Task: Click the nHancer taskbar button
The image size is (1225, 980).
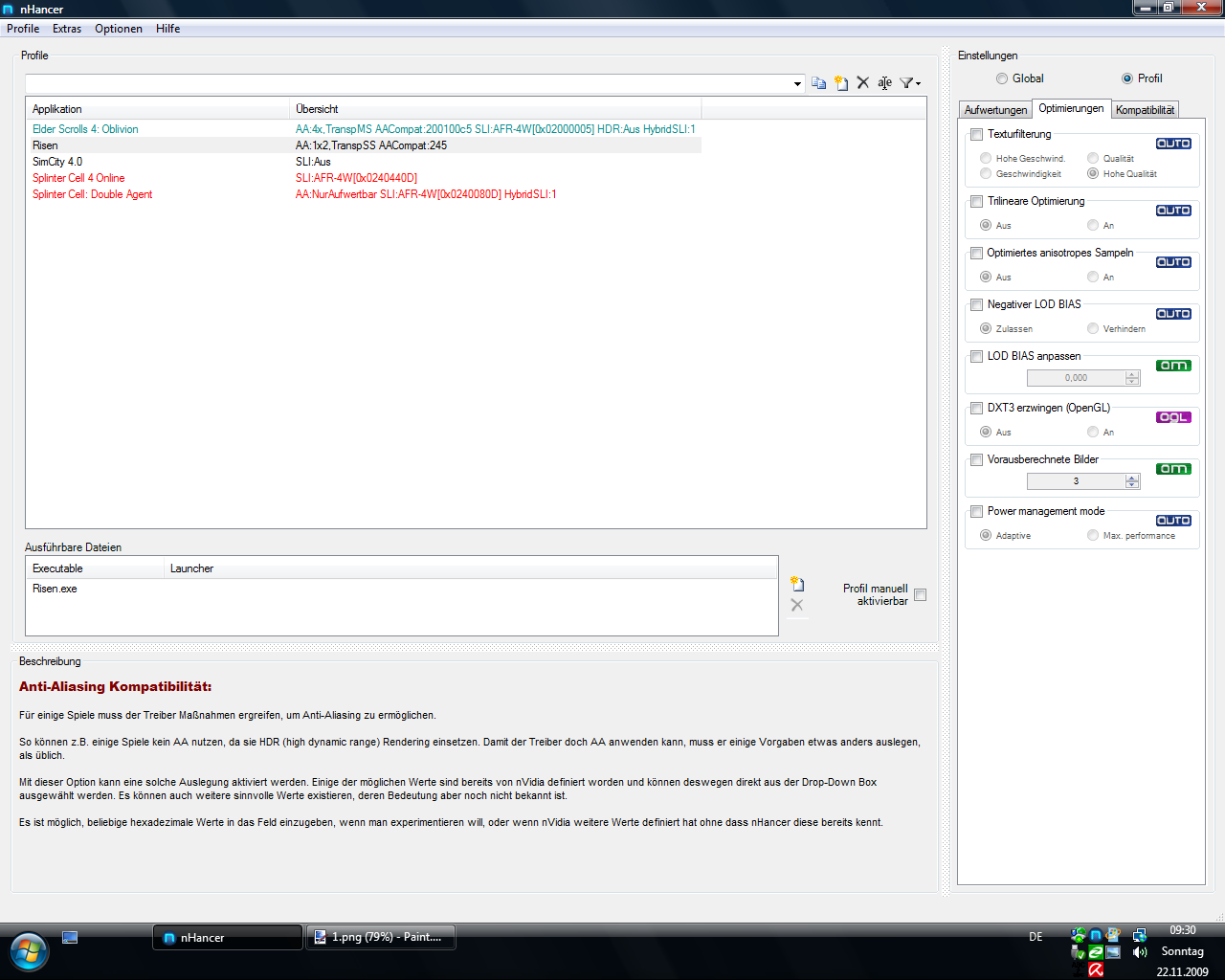Action: point(228,938)
